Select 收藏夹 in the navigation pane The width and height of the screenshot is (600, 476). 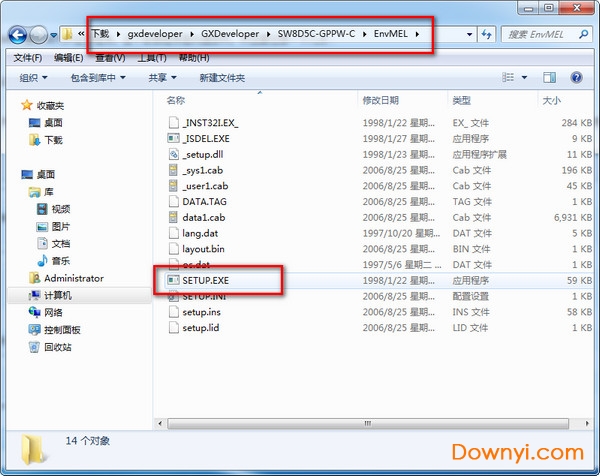tap(50, 106)
